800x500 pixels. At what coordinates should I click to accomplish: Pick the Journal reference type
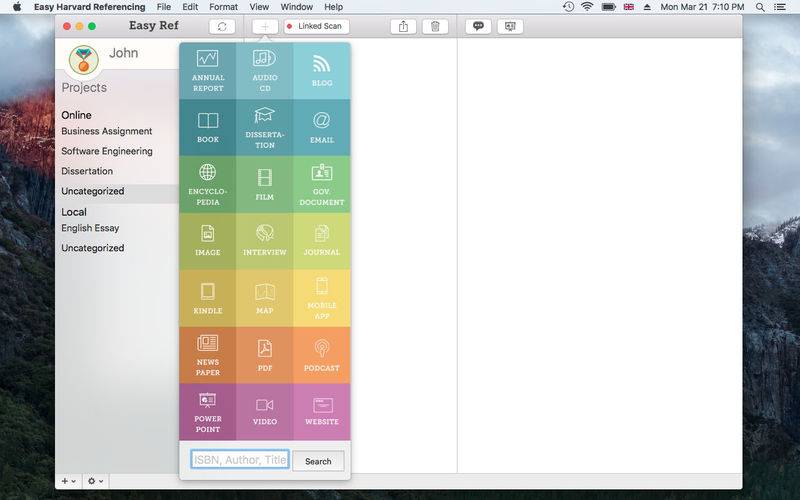coord(321,241)
